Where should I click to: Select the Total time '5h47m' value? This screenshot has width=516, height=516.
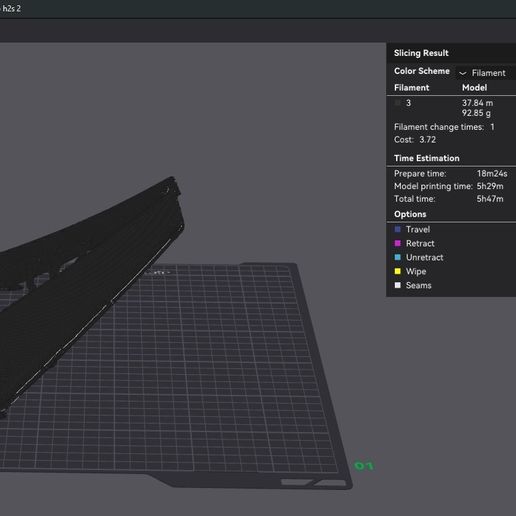(x=490, y=199)
